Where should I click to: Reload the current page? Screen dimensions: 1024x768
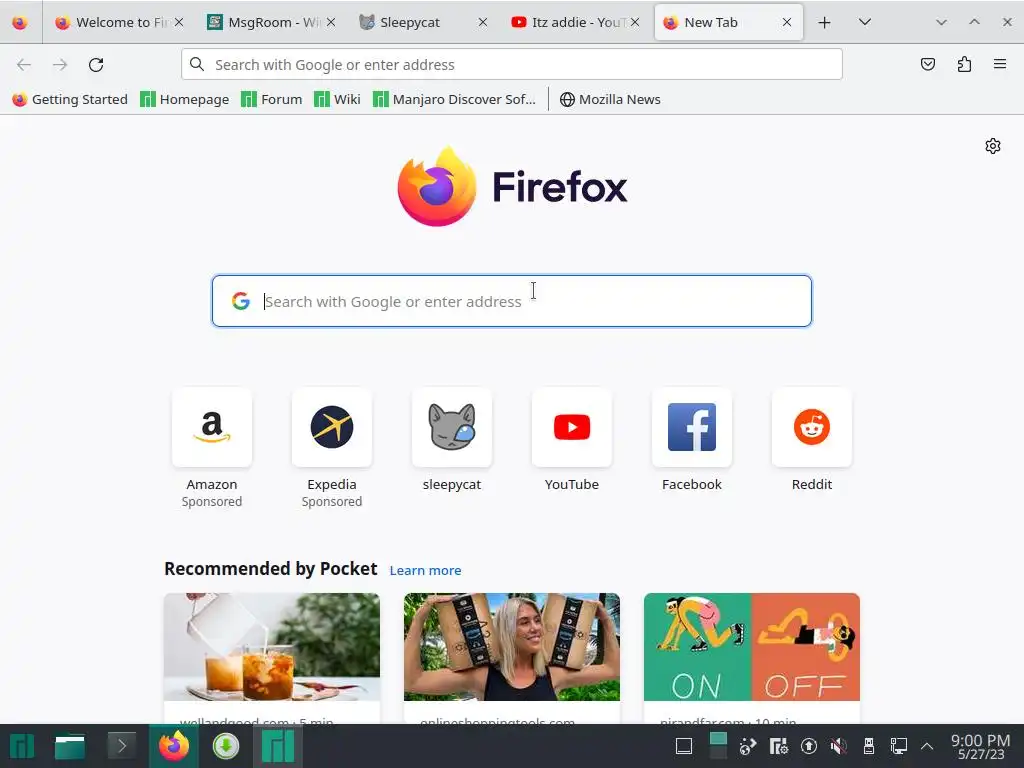(x=96, y=65)
